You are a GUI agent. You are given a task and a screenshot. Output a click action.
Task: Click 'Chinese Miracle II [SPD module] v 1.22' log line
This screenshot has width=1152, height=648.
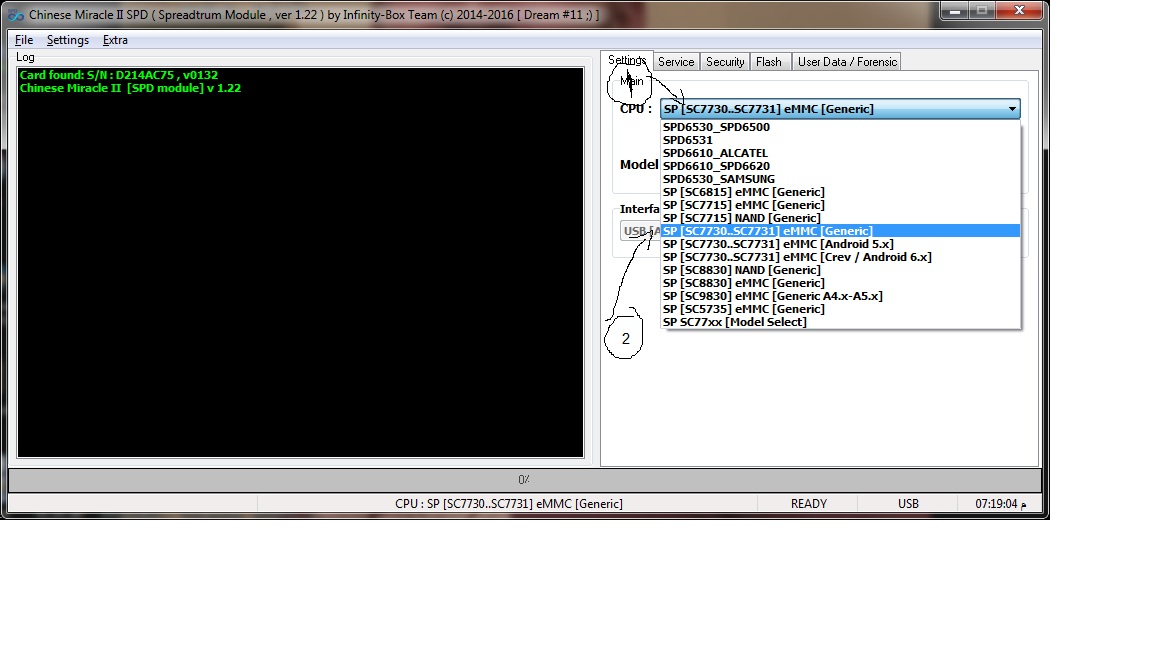pyautogui.click(x=130, y=88)
